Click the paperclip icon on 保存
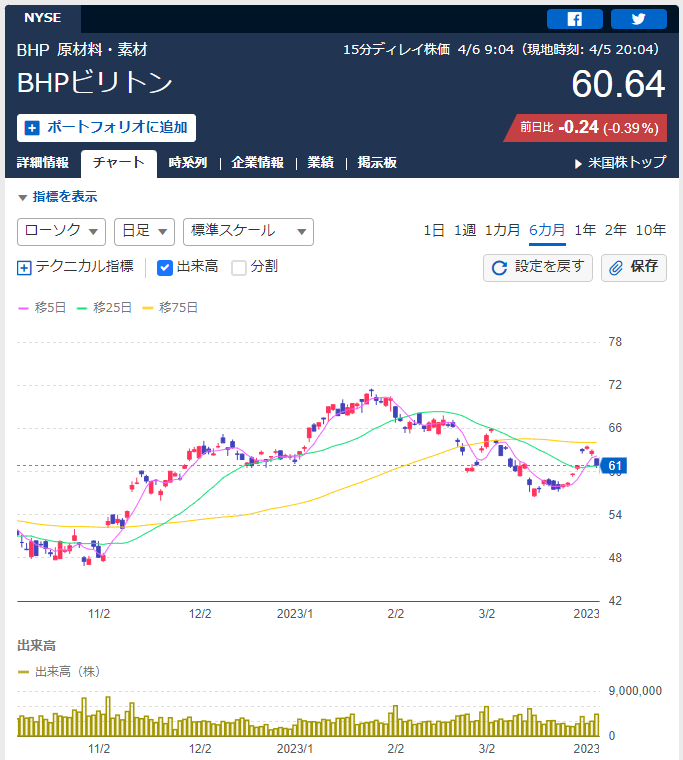Screen dimensions: 683x760 click(616, 268)
